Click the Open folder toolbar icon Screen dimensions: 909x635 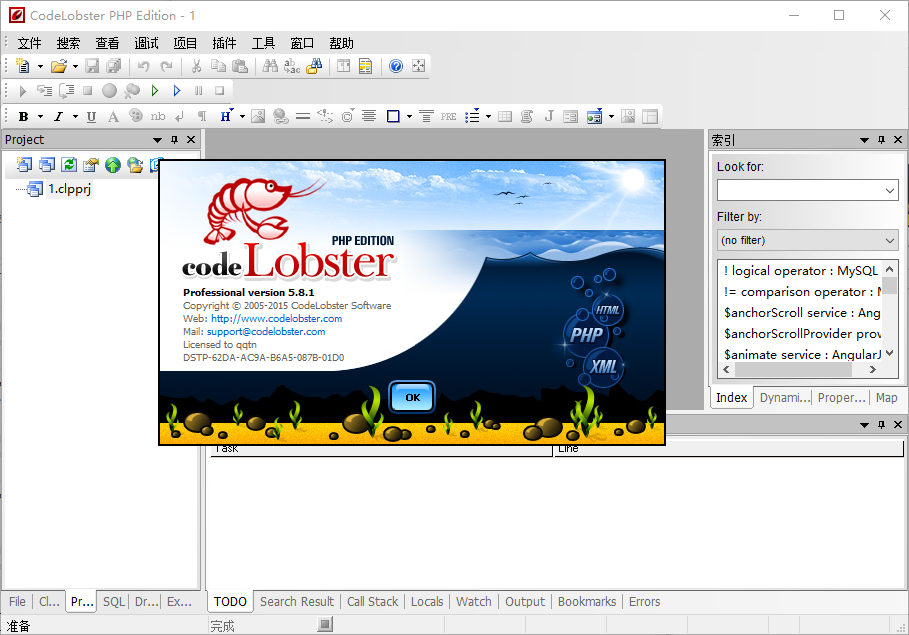[x=59, y=66]
